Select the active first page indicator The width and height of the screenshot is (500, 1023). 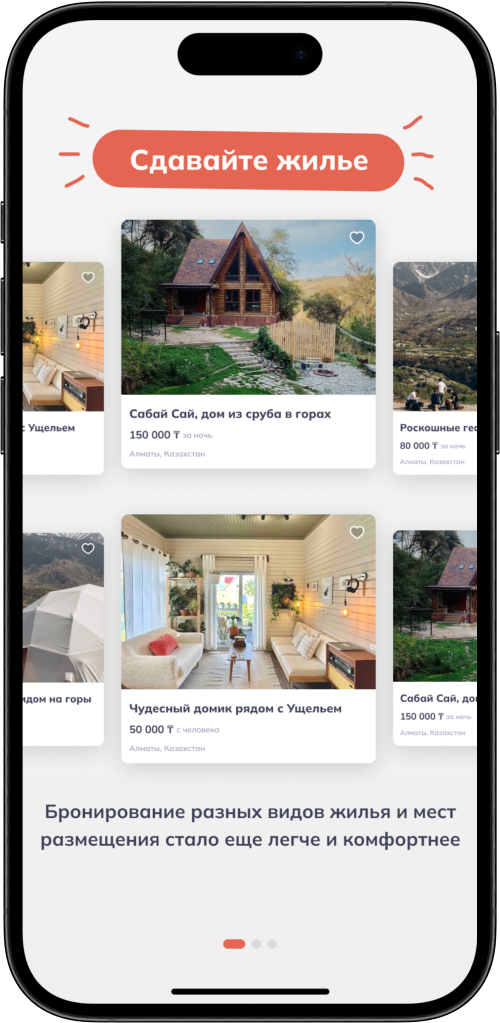pyautogui.click(x=234, y=944)
